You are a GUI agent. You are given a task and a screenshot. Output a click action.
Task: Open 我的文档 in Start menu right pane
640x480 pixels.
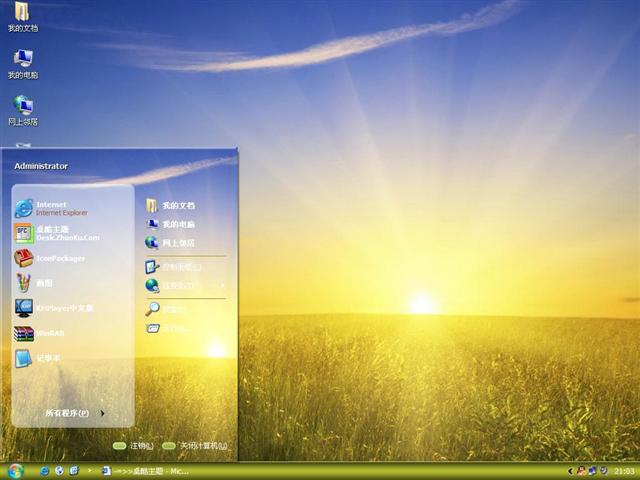pyautogui.click(x=170, y=205)
